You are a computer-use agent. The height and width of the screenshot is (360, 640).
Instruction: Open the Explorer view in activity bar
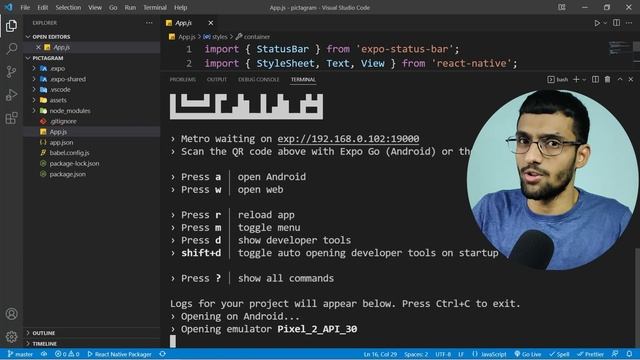click(x=11, y=26)
